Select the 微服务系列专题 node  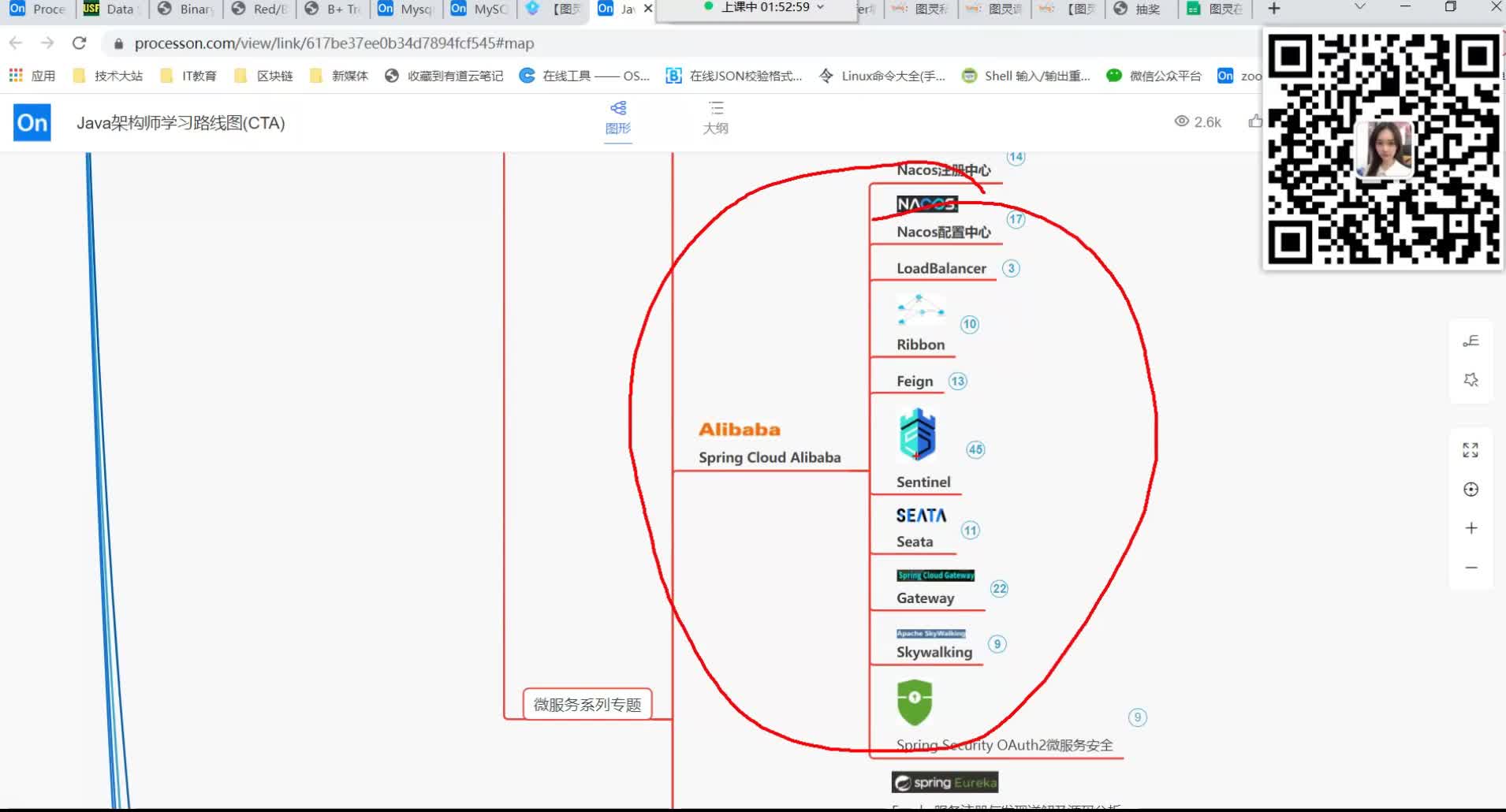tap(587, 705)
